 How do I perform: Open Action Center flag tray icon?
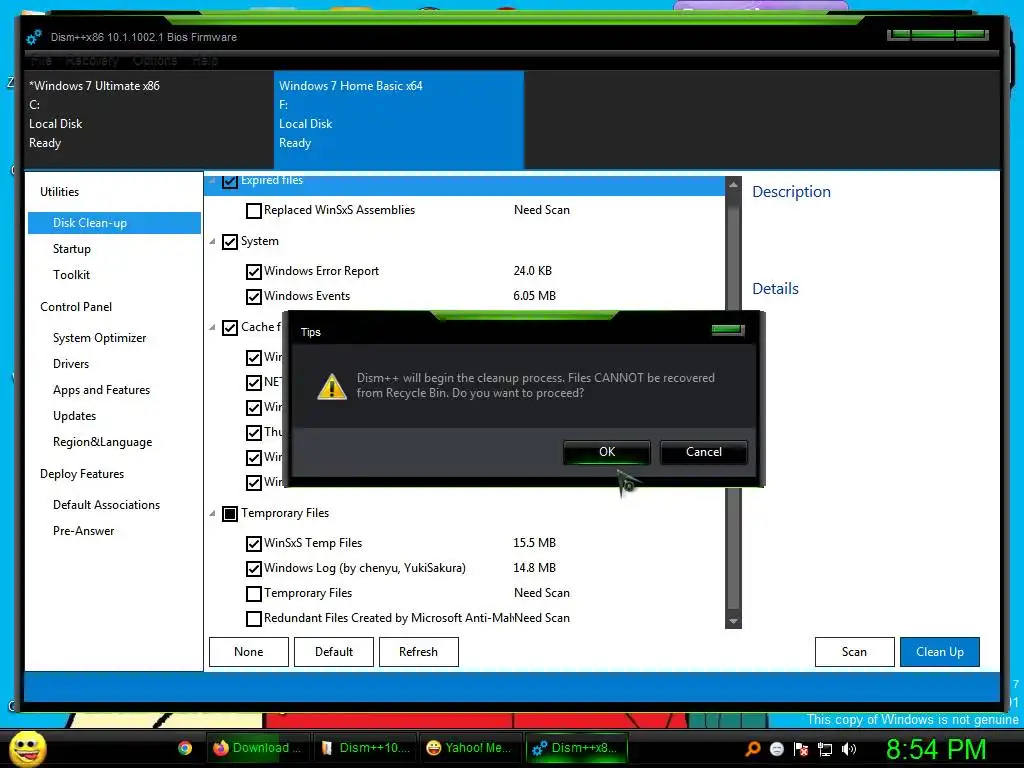tap(801, 749)
